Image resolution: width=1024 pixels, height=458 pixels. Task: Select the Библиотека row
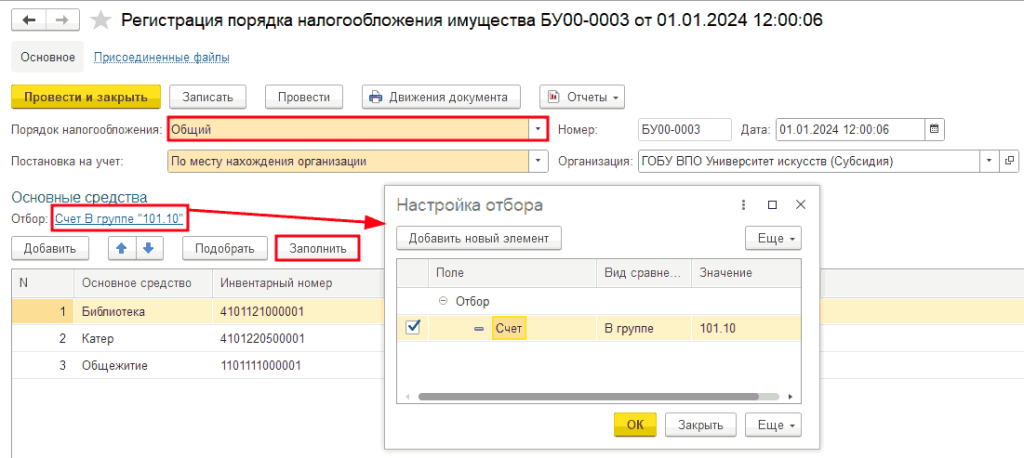pos(196,312)
